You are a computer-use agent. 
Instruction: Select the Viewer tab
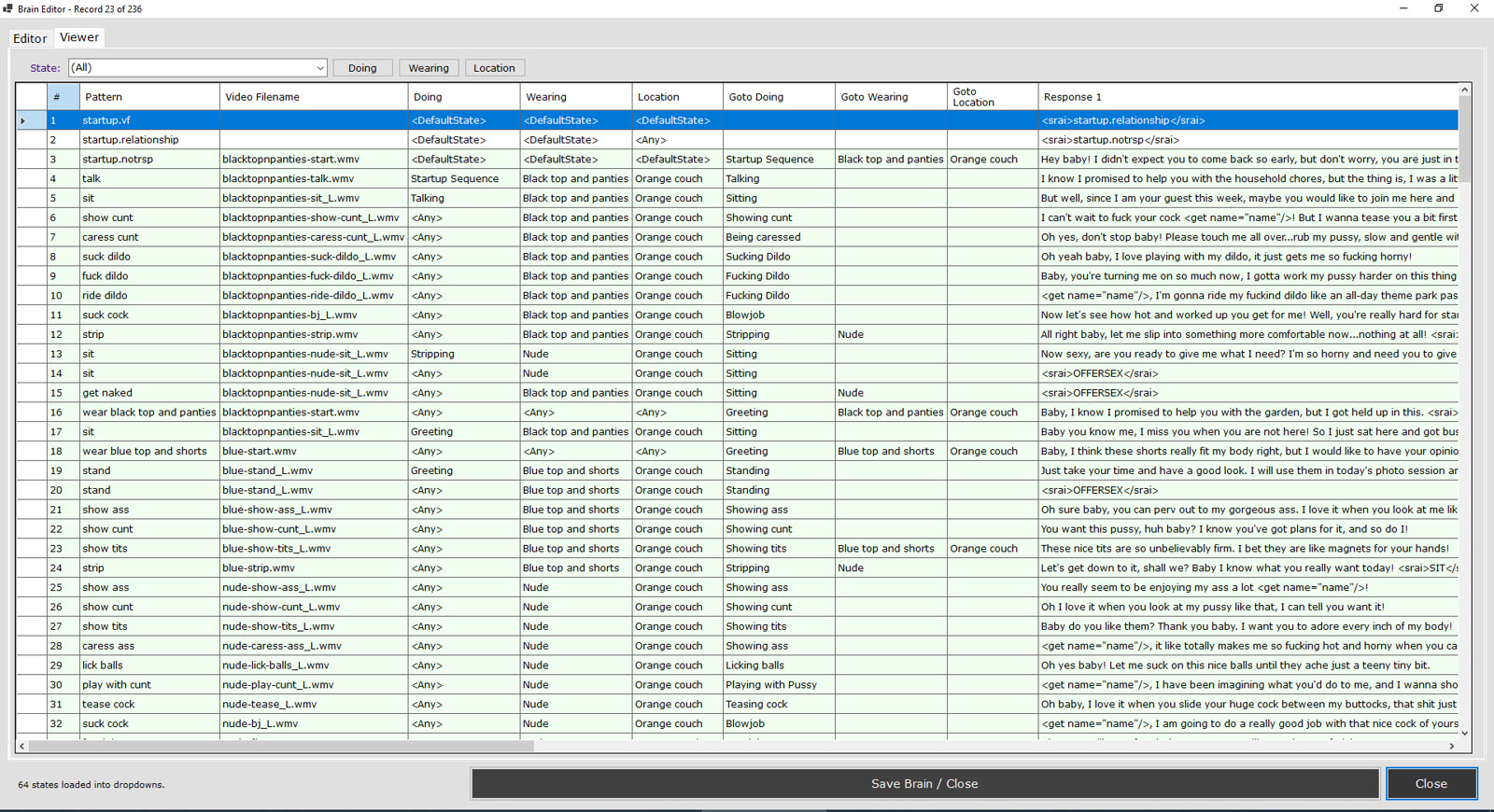click(x=79, y=37)
